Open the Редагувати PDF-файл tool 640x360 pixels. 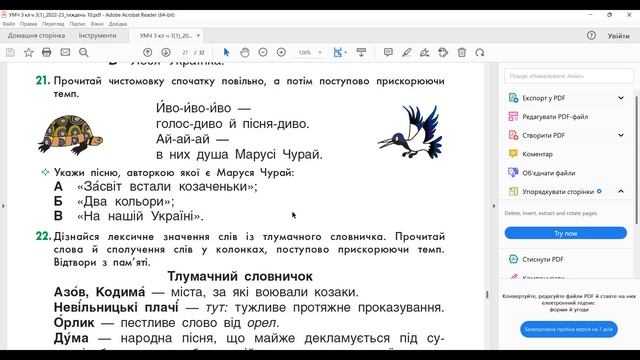pos(548,117)
